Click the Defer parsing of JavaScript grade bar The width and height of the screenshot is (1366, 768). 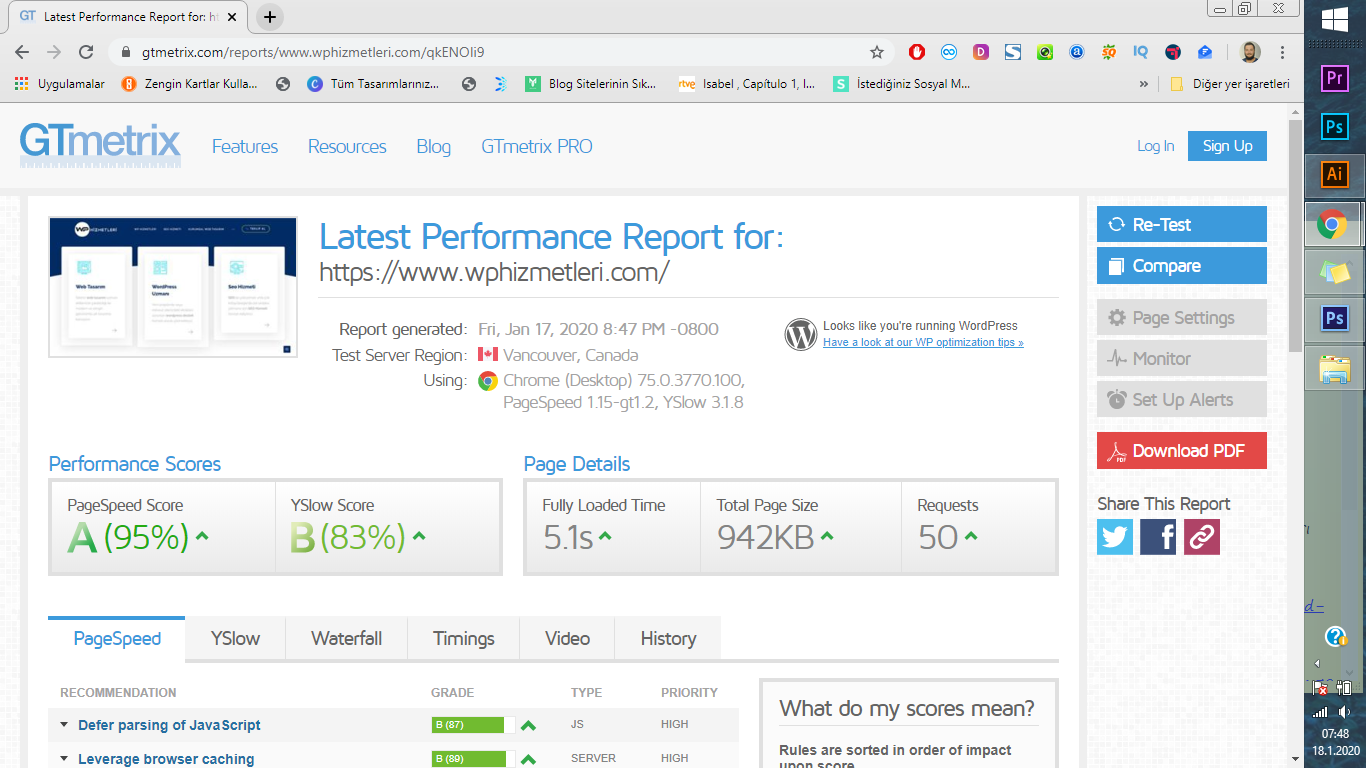pyautogui.click(x=473, y=725)
